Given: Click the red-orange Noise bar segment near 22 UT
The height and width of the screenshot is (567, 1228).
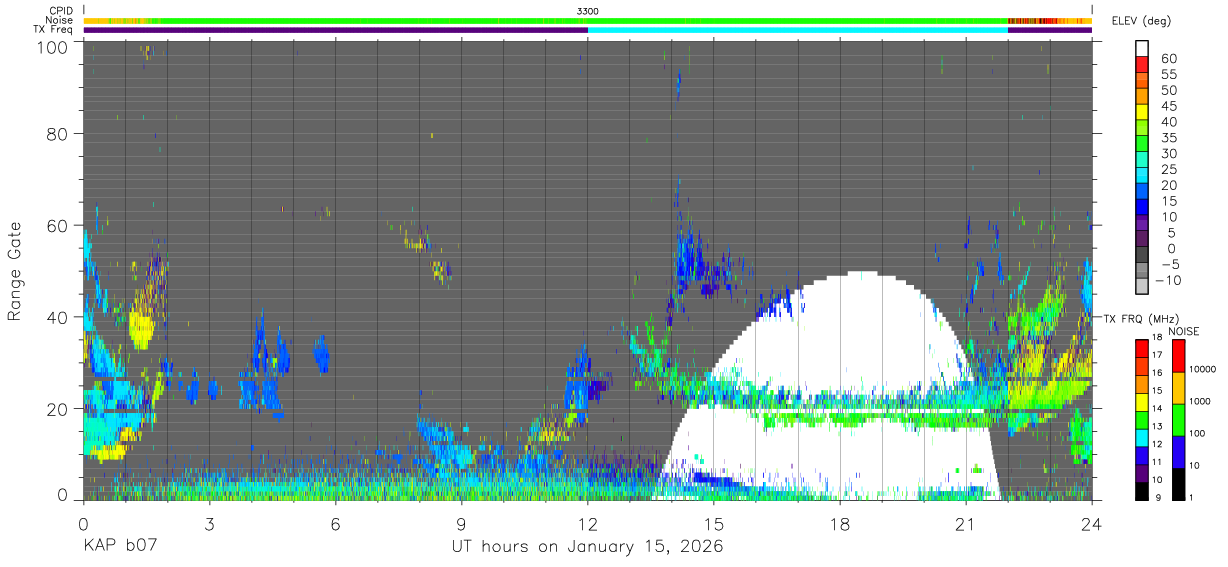Looking at the screenshot, I should (x=1035, y=20).
